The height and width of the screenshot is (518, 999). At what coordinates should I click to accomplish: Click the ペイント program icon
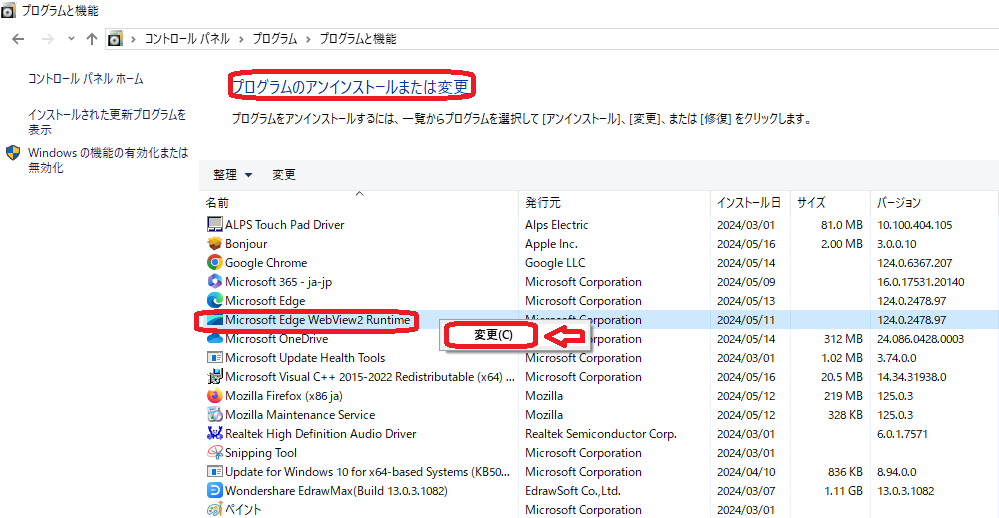point(215,509)
